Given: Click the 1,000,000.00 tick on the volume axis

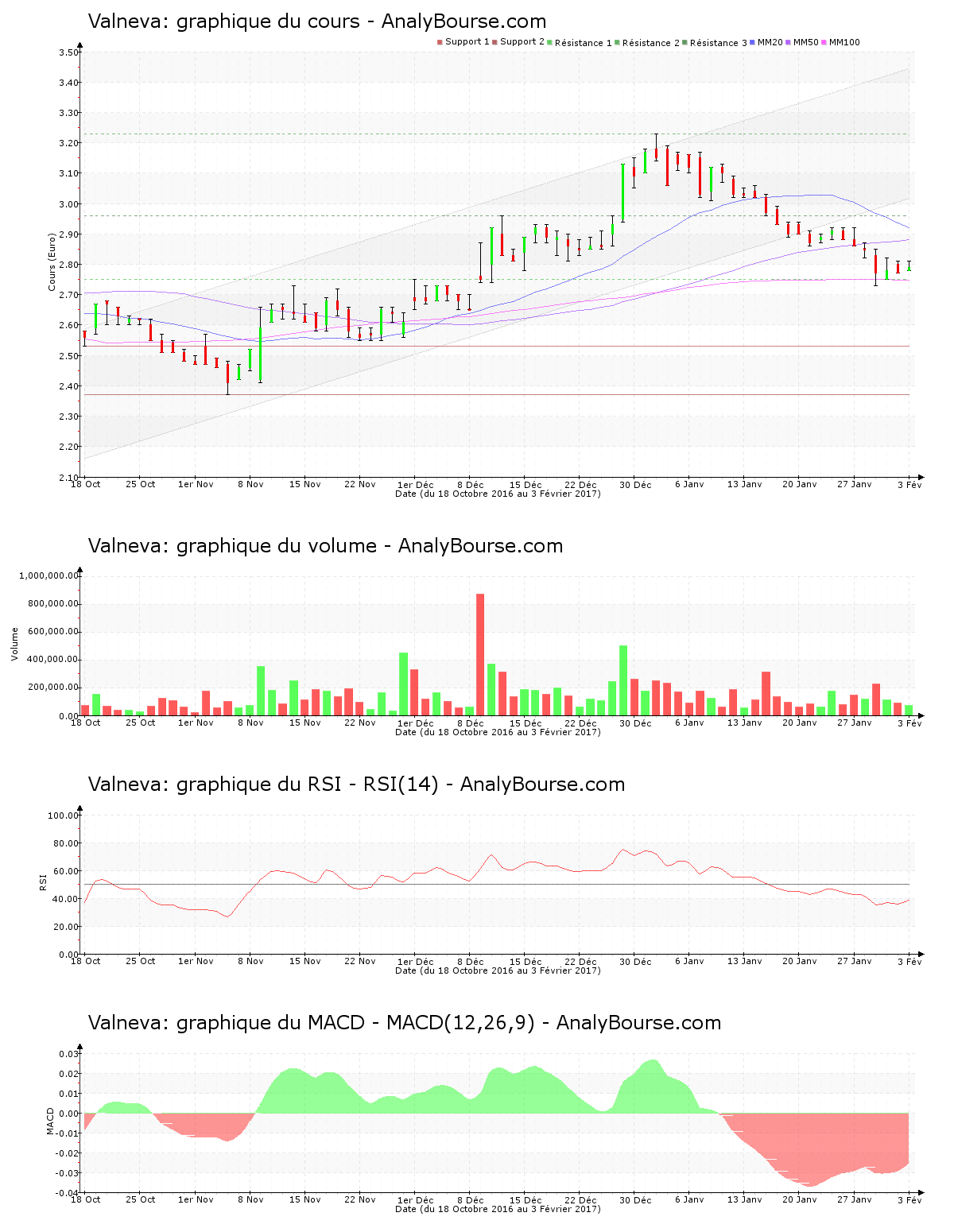Looking at the screenshot, I should [48, 575].
